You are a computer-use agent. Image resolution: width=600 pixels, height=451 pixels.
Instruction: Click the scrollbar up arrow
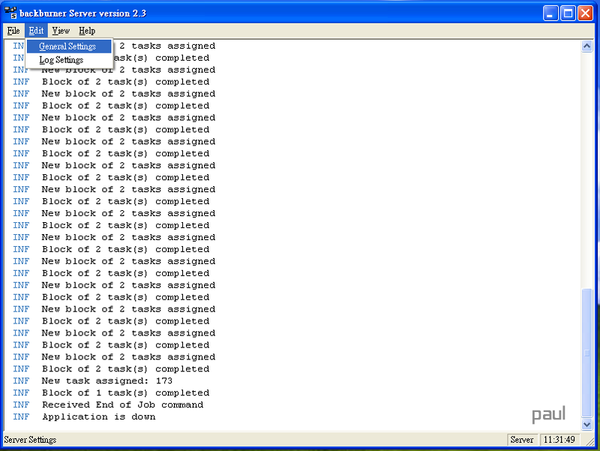coord(587,47)
